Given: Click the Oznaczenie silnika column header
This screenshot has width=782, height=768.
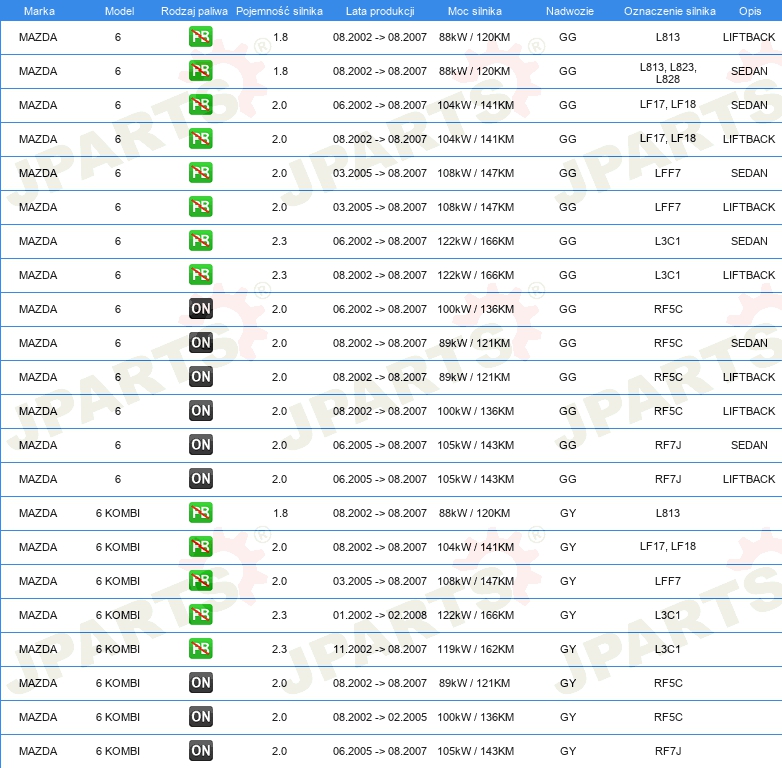Looking at the screenshot, I should pyautogui.click(x=669, y=11).
